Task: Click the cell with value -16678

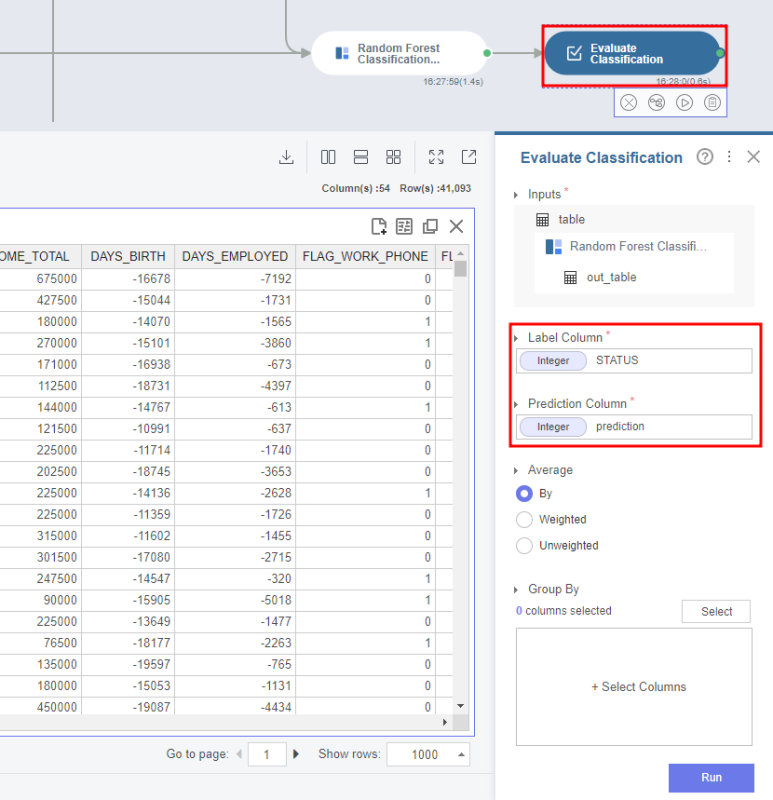Action: (x=128, y=279)
